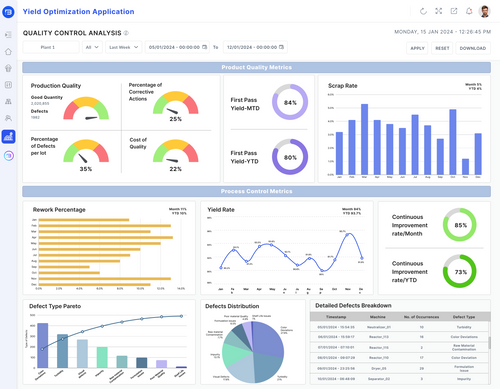Viewport: 500px width, 389px height.
Task: Click the refresh icon in the top bar
Action: pos(423,11)
